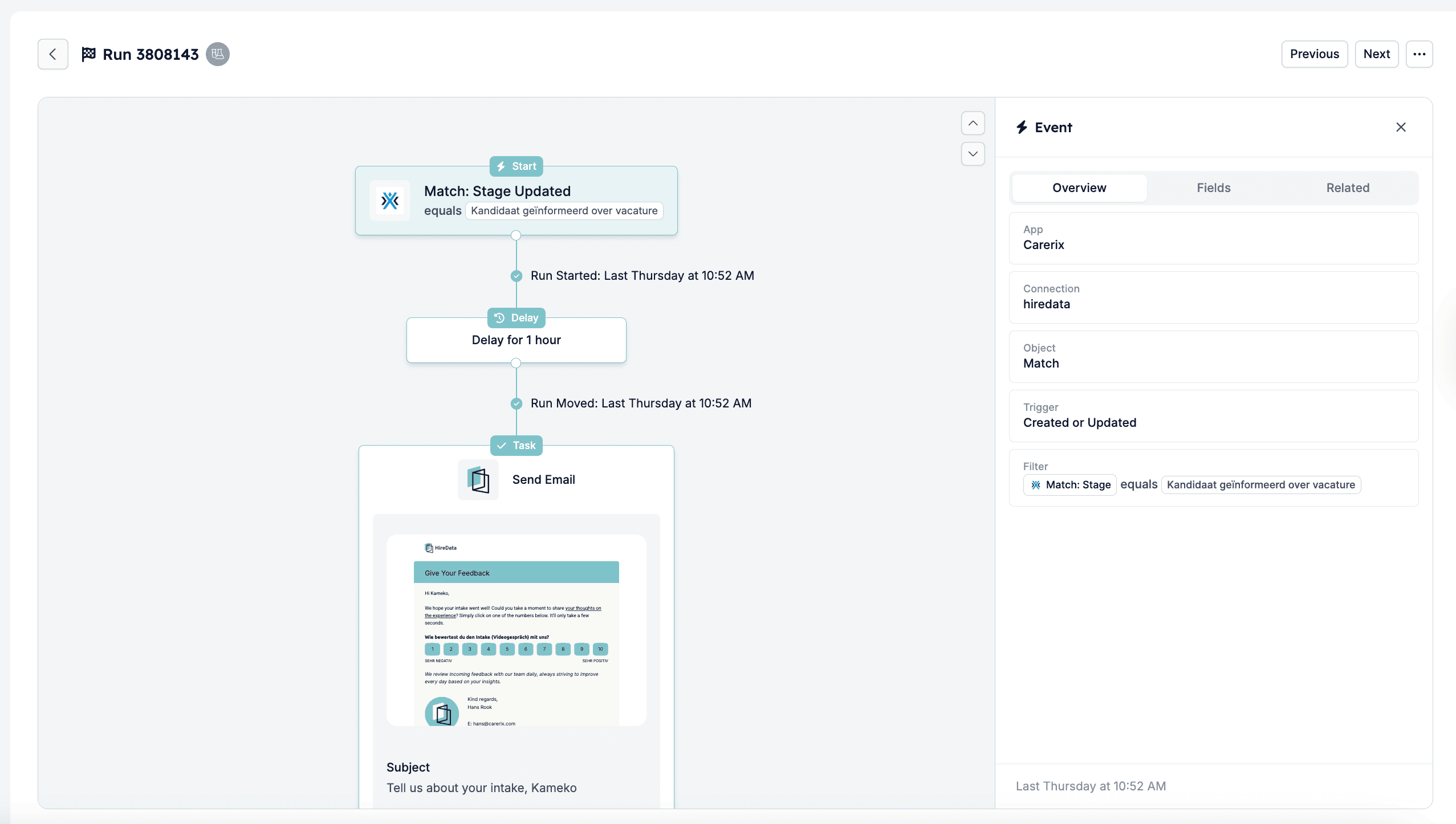Navigate up with the chevron-up button
Screen dimensions: 1456x824
973,123
